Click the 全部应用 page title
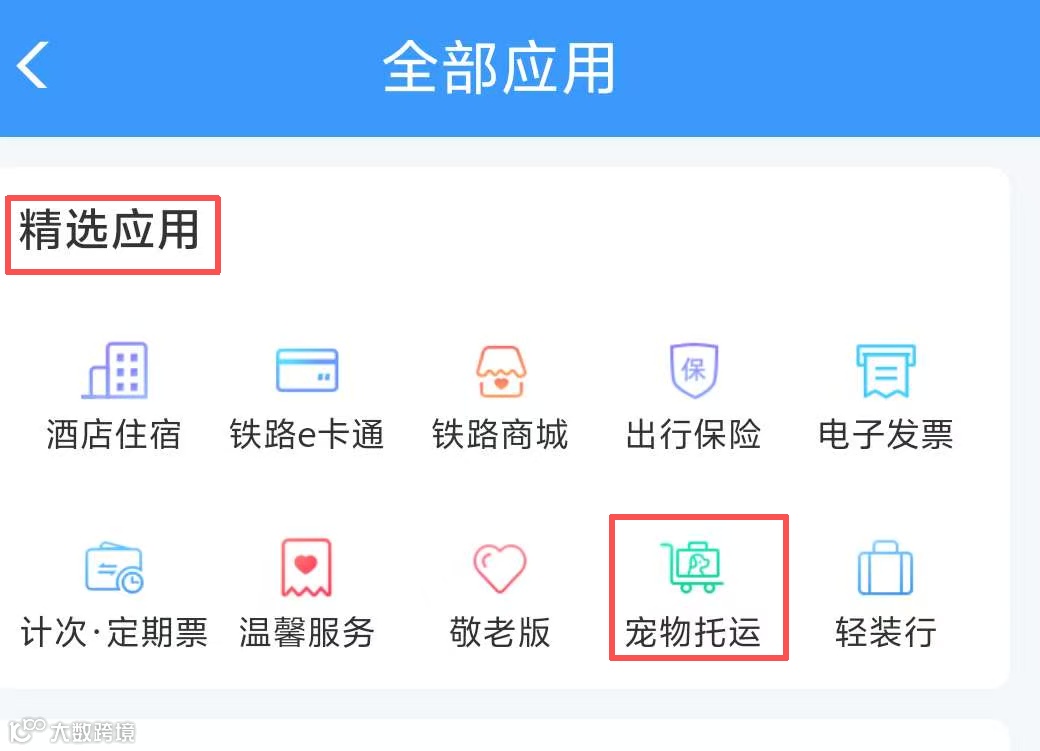Viewport: 1040px width, 751px height. point(499,67)
